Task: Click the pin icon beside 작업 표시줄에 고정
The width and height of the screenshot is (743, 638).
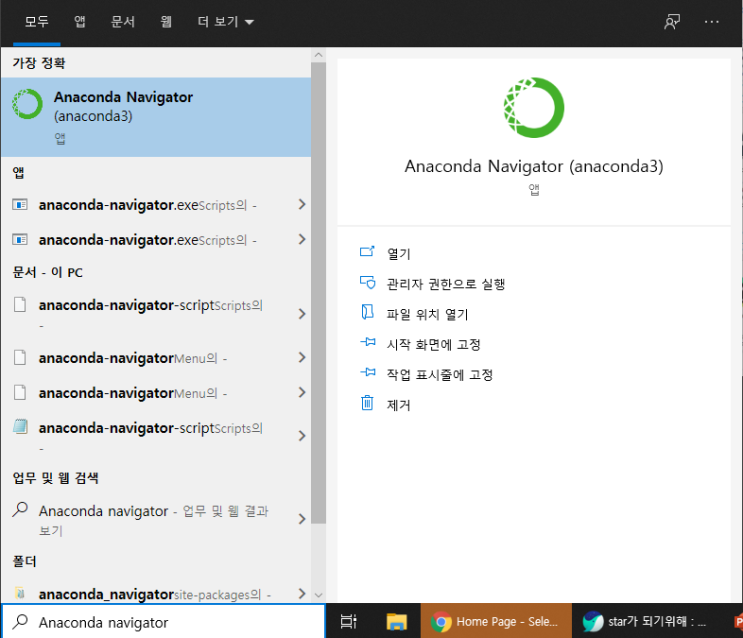Action: (x=368, y=372)
